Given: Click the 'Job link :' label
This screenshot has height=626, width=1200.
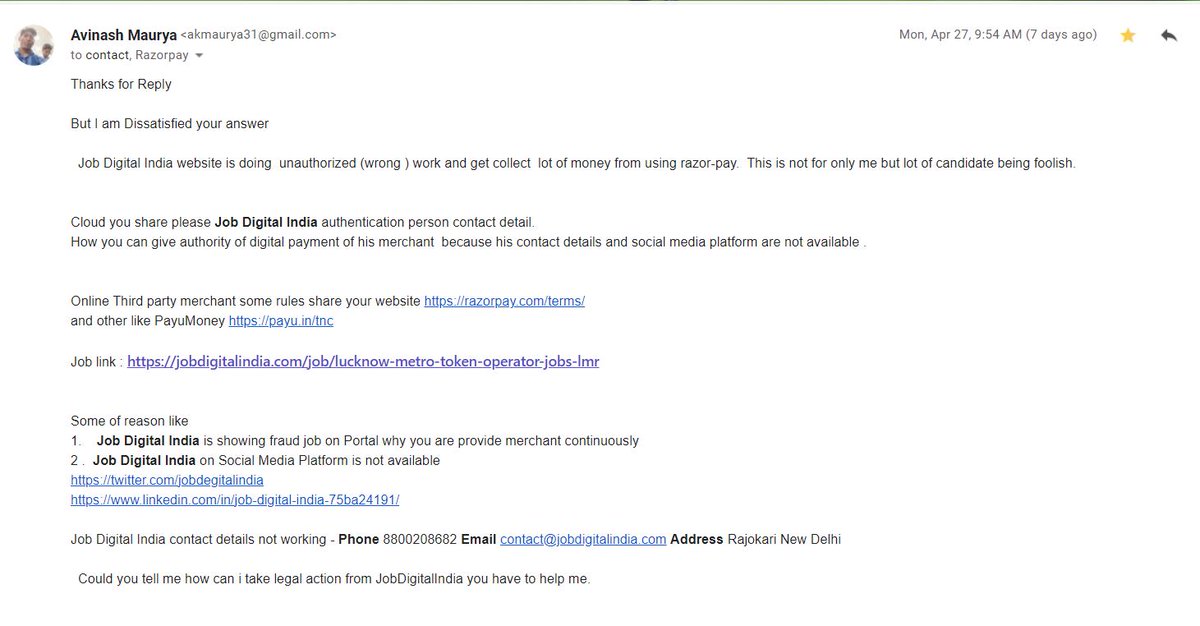Looking at the screenshot, I should point(97,362).
